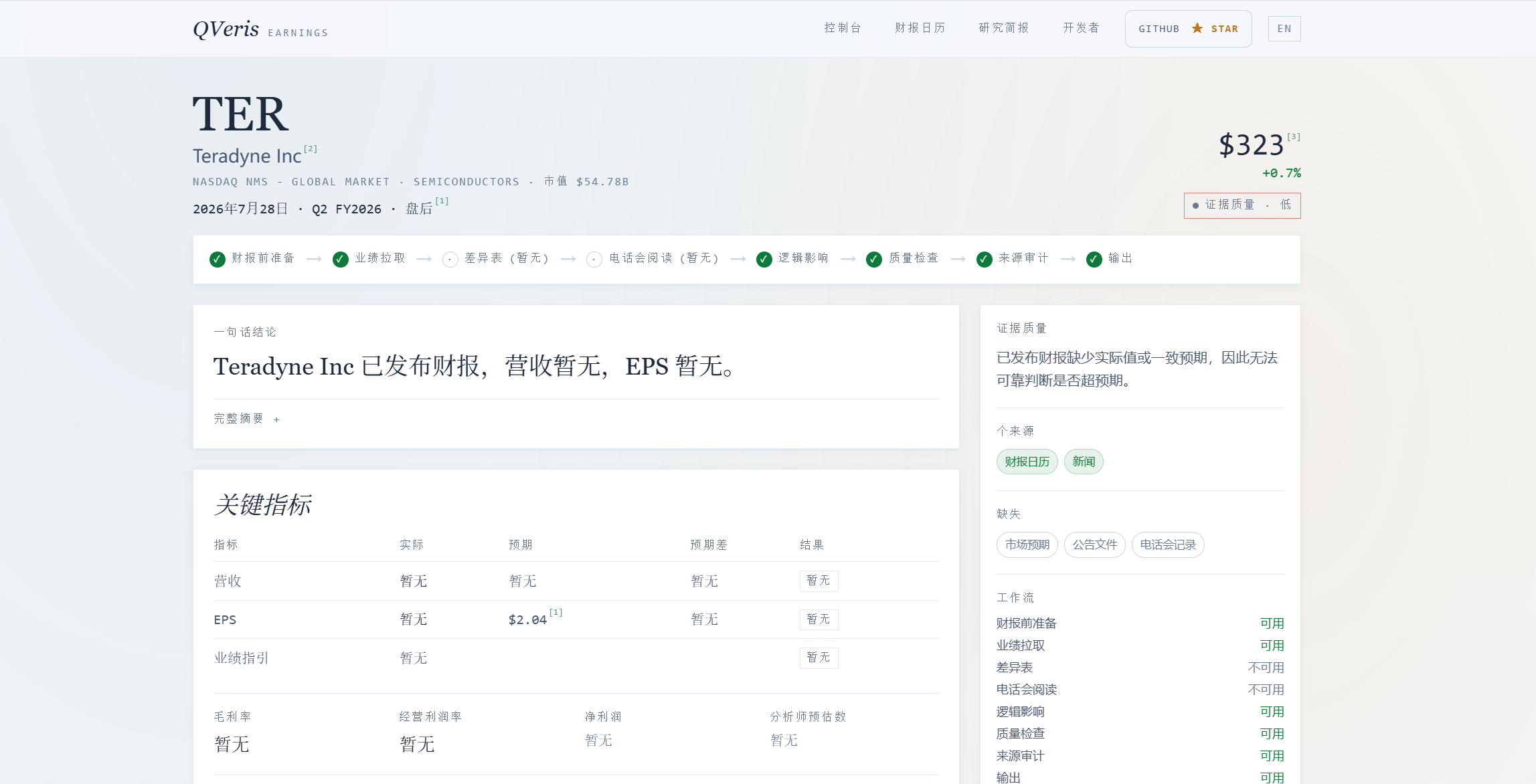The height and width of the screenshot is (784, 1536).
Task: Click the 财报前准备 green check icon
Action: coord(217,259)
